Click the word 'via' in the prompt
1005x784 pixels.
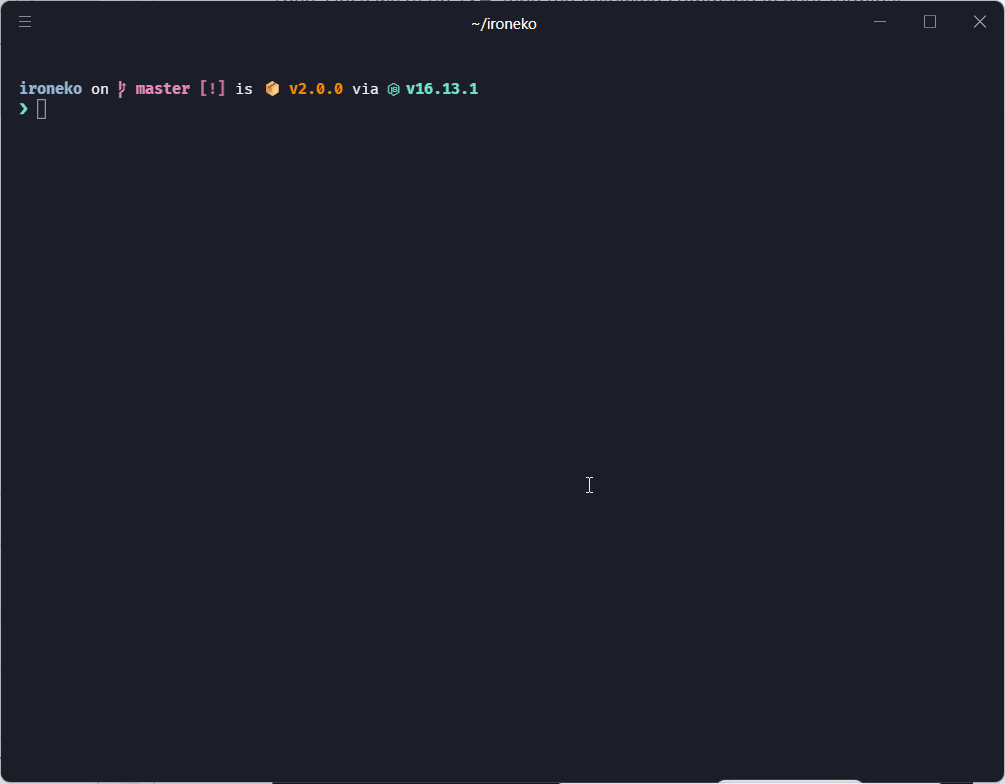(365, 89)
